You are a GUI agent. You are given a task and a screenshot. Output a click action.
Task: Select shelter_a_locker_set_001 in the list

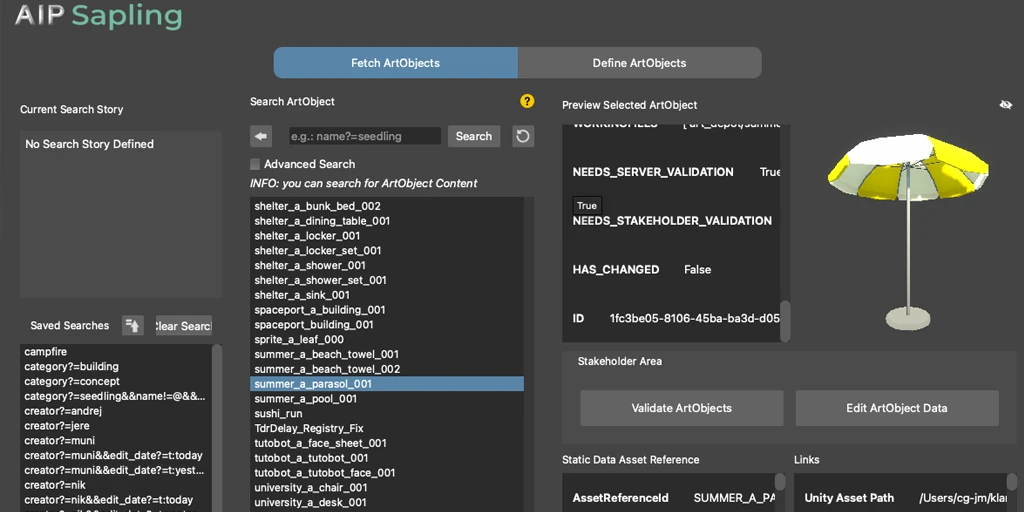(387, 250)
